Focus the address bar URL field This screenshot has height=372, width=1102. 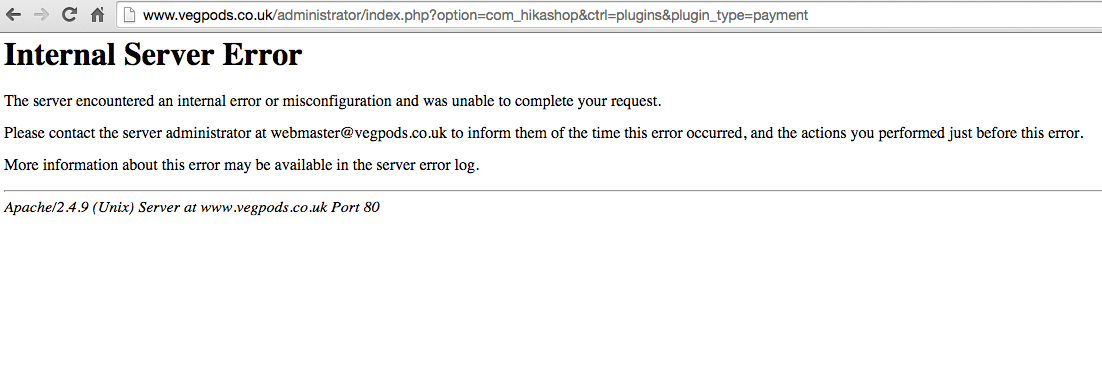(609, 14)
